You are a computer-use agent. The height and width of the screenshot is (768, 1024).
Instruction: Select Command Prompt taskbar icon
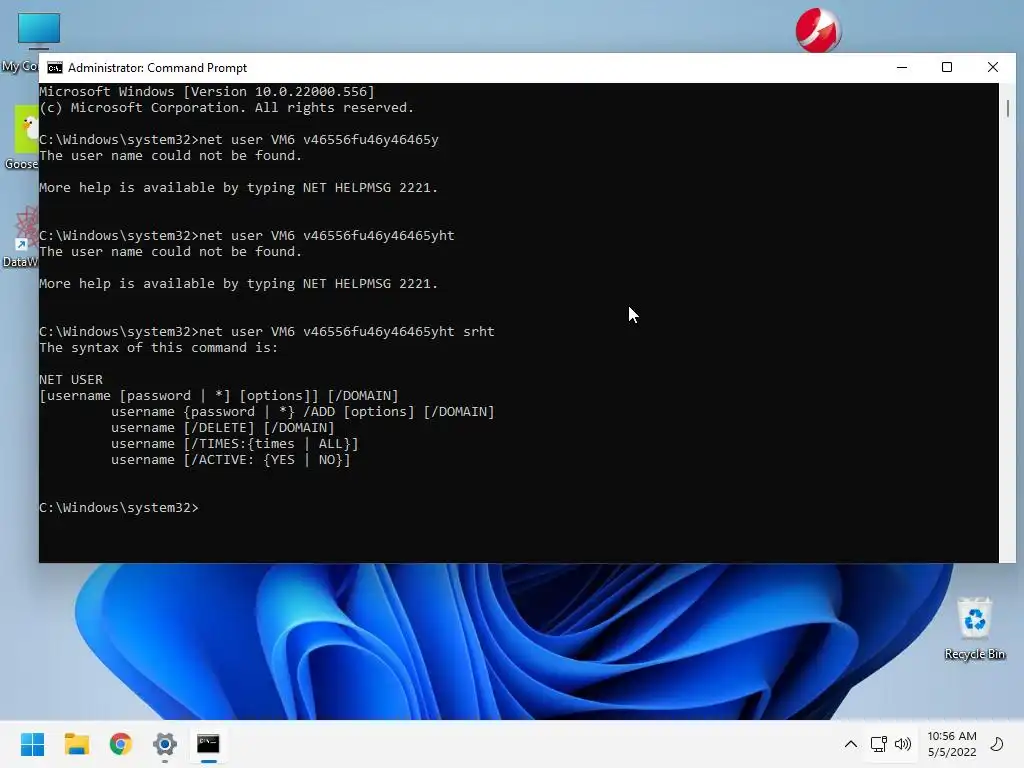208,744
